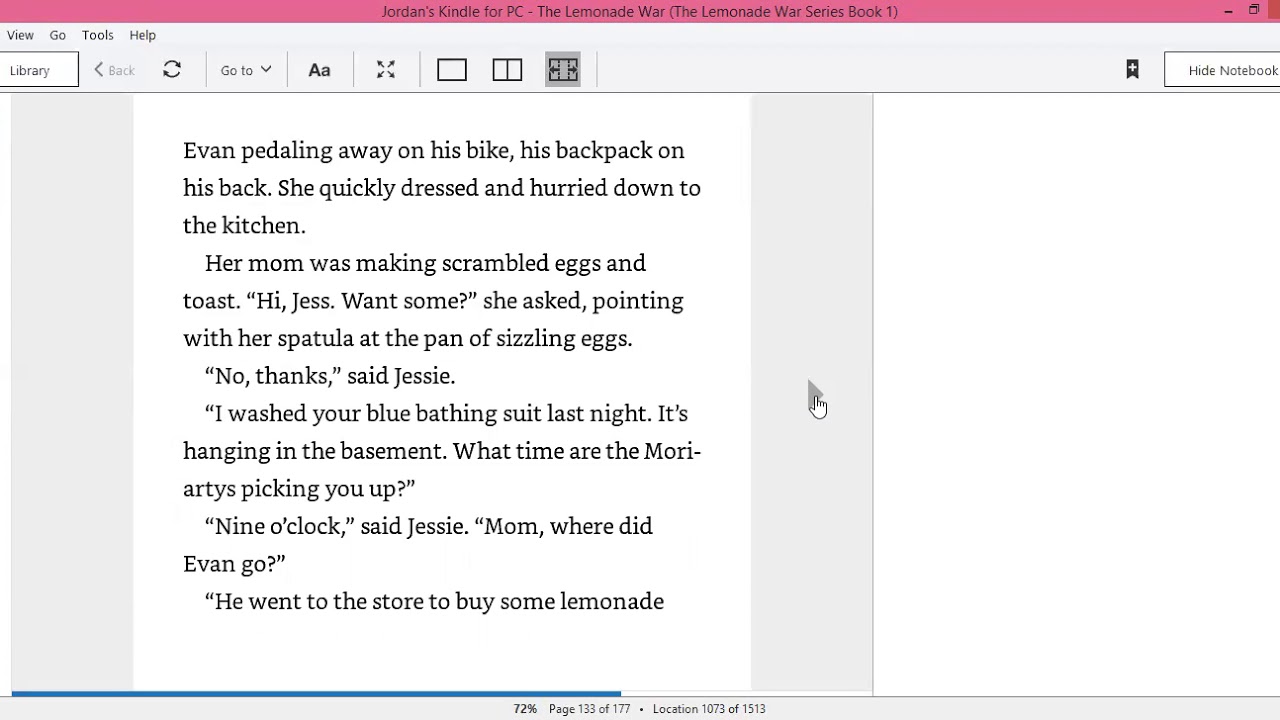Switch to single column layout
The height and width of the screenshot is (720, 1280).
click(452, 70)
